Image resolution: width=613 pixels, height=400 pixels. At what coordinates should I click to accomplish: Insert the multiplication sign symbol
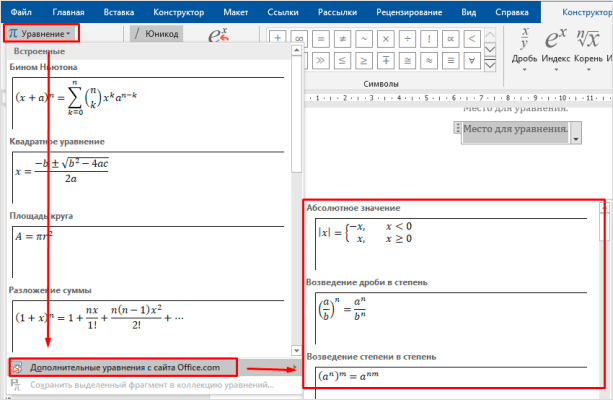[x=386, y=39]
